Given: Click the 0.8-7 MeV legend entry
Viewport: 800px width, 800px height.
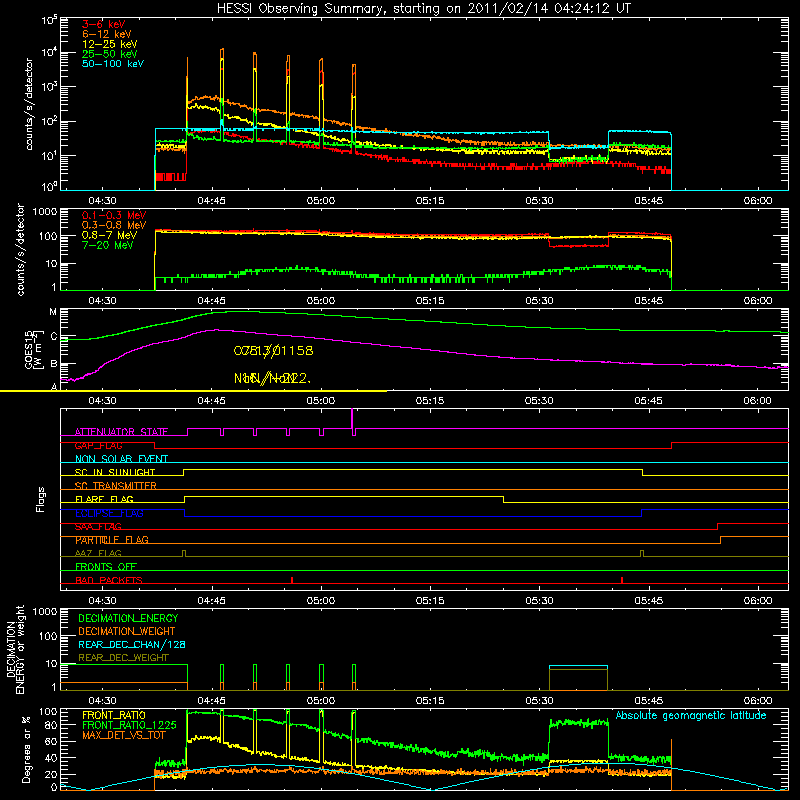Looking at the screenshot, I should pos(109,235).
